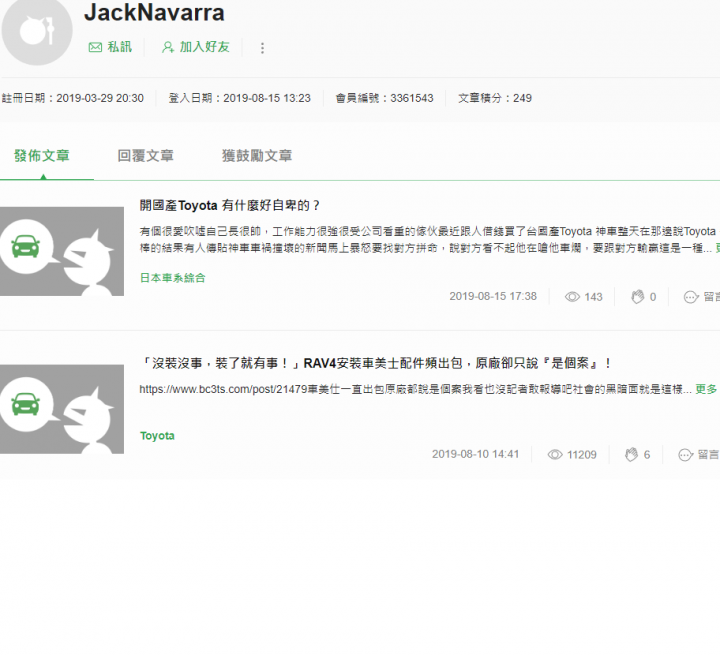Viewport: 720px width, 655px height.
Task: Click the 國產Toyota post excerpt text
Action: tap(429, 239)
